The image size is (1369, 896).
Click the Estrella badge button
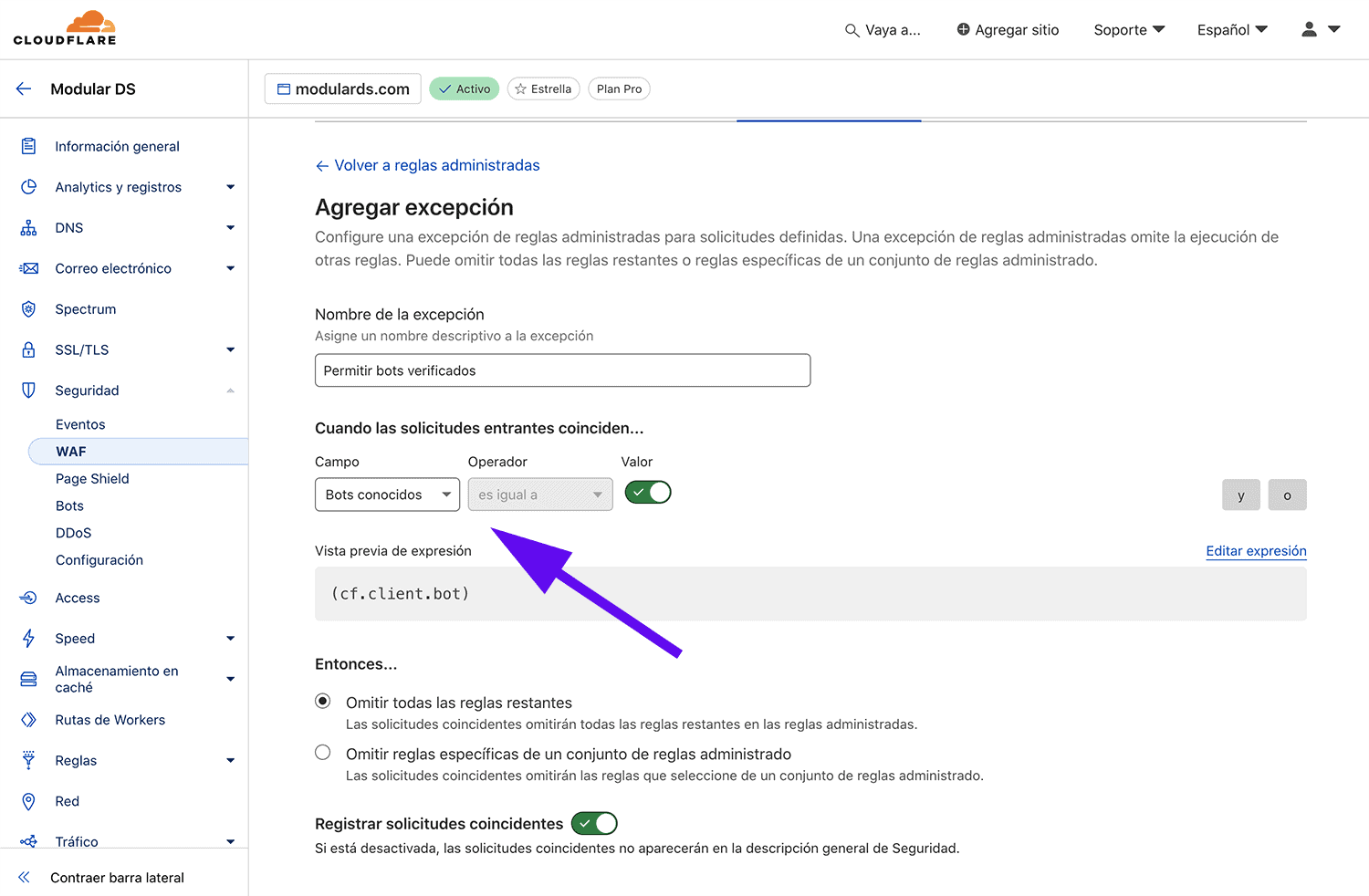click(x=544, y=89)
